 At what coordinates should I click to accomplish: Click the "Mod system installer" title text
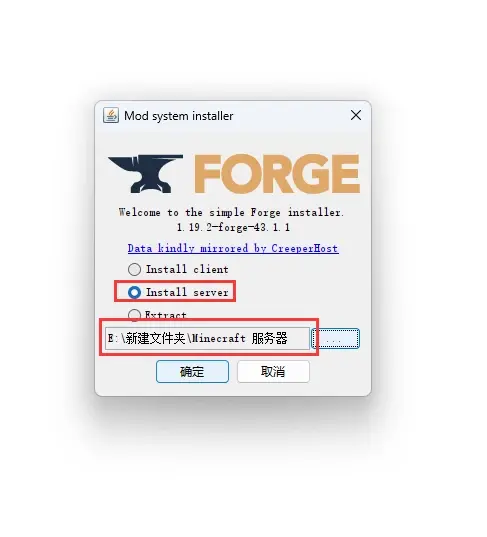click(178, 116)
